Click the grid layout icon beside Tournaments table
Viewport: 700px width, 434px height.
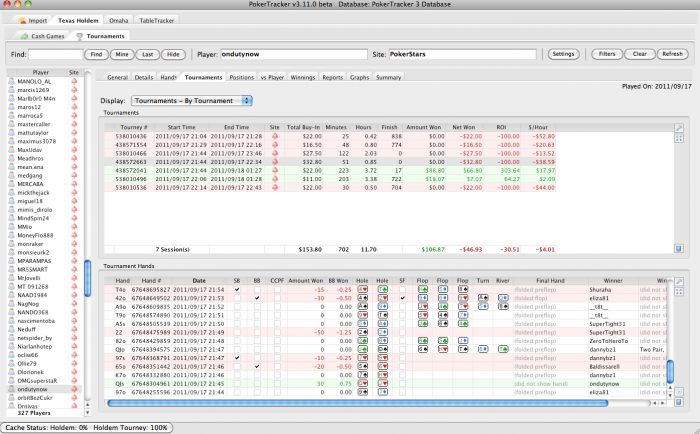pyautogui.click(x=679, y=139)
